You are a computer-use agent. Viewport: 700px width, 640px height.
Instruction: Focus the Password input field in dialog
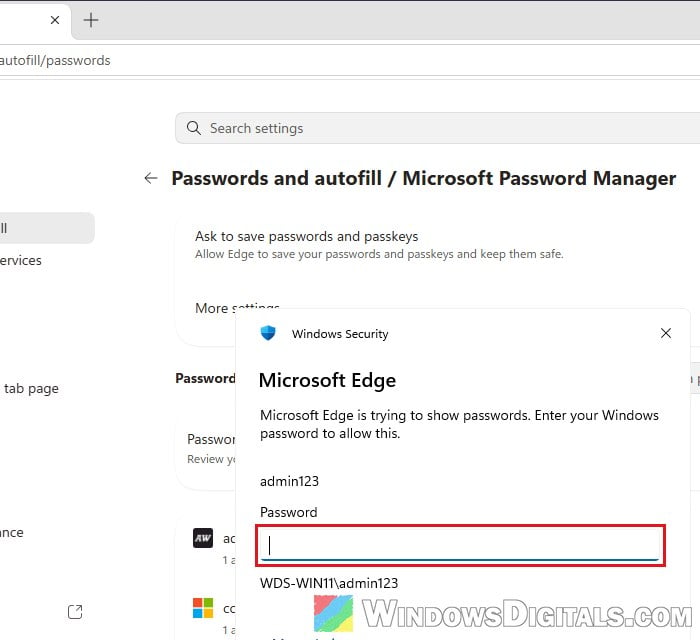460,545
